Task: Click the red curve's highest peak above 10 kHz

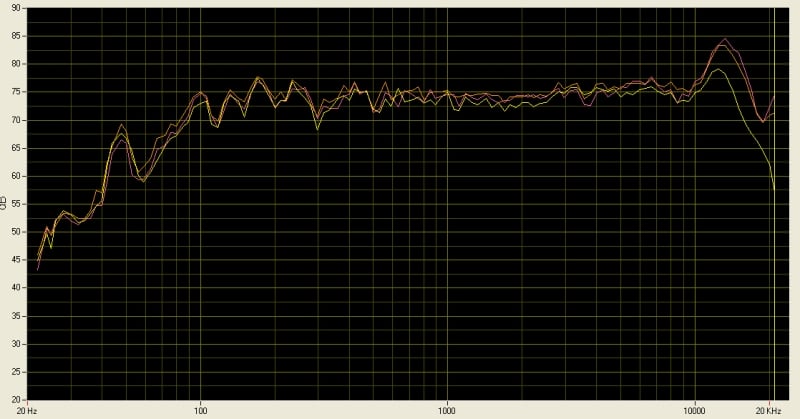Action: click(x=724, y=39)
